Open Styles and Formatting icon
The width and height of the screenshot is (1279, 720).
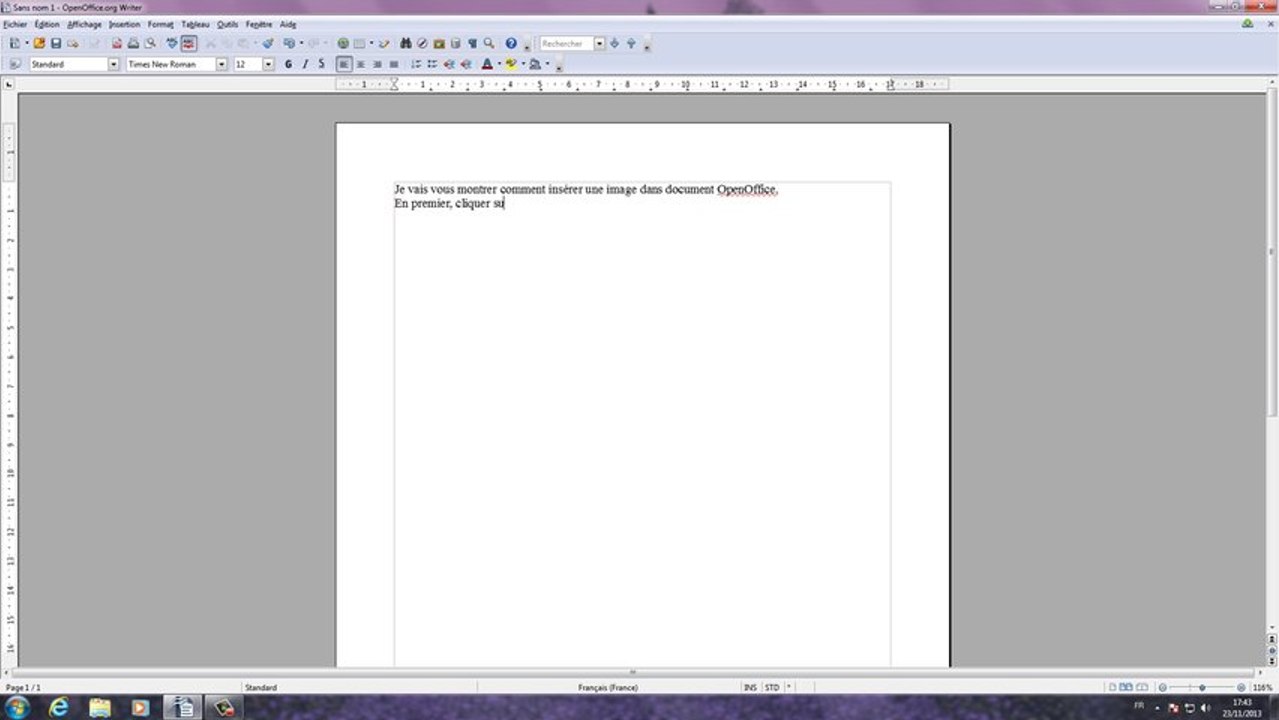point(14,64)
